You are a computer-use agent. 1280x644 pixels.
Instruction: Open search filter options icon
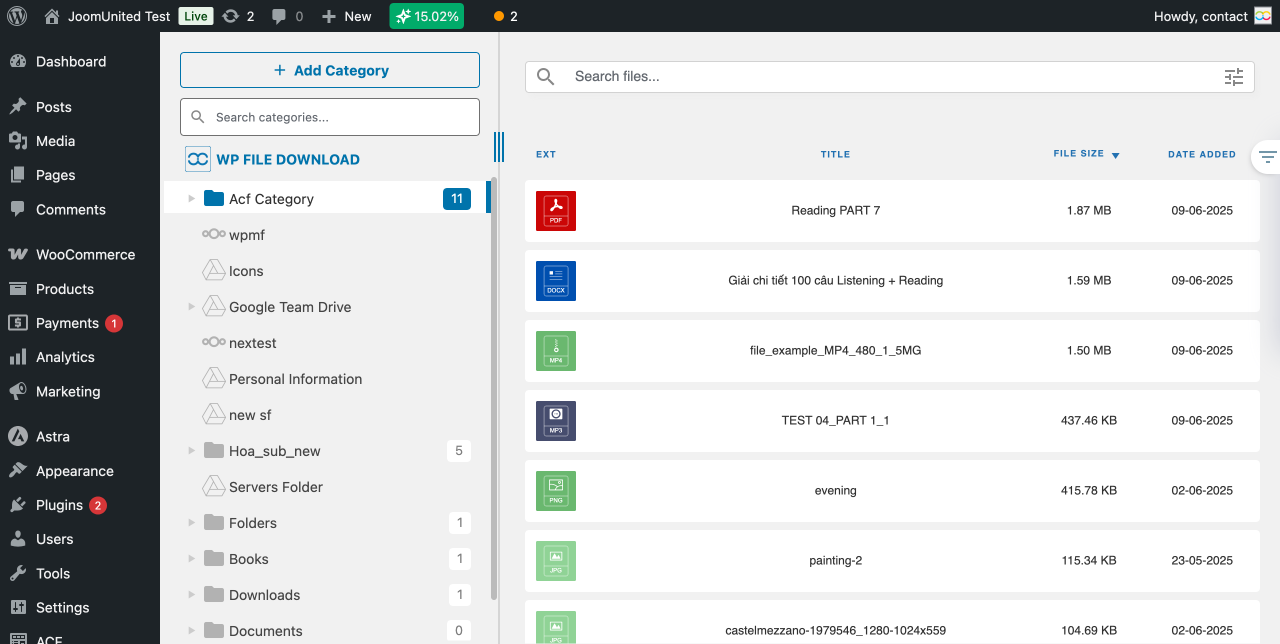click(1233, 77)
